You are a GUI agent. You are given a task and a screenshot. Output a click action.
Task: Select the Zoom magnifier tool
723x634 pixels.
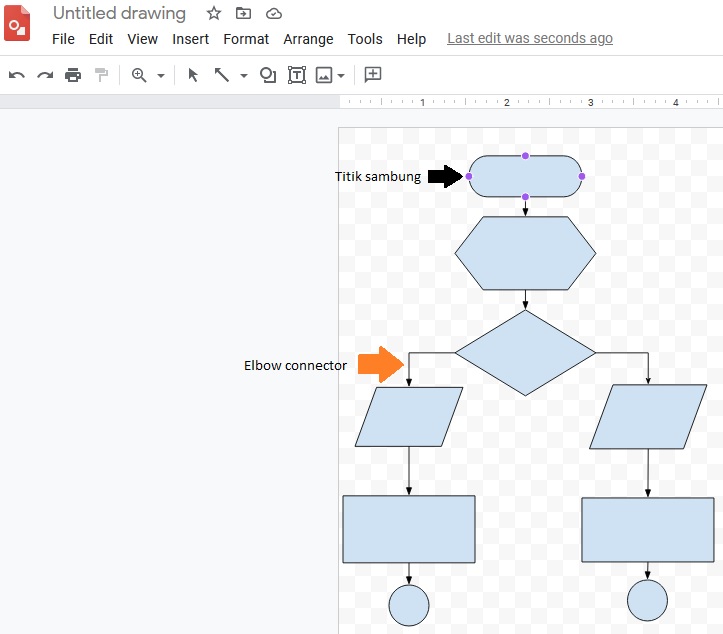click(x=139, y=75)
